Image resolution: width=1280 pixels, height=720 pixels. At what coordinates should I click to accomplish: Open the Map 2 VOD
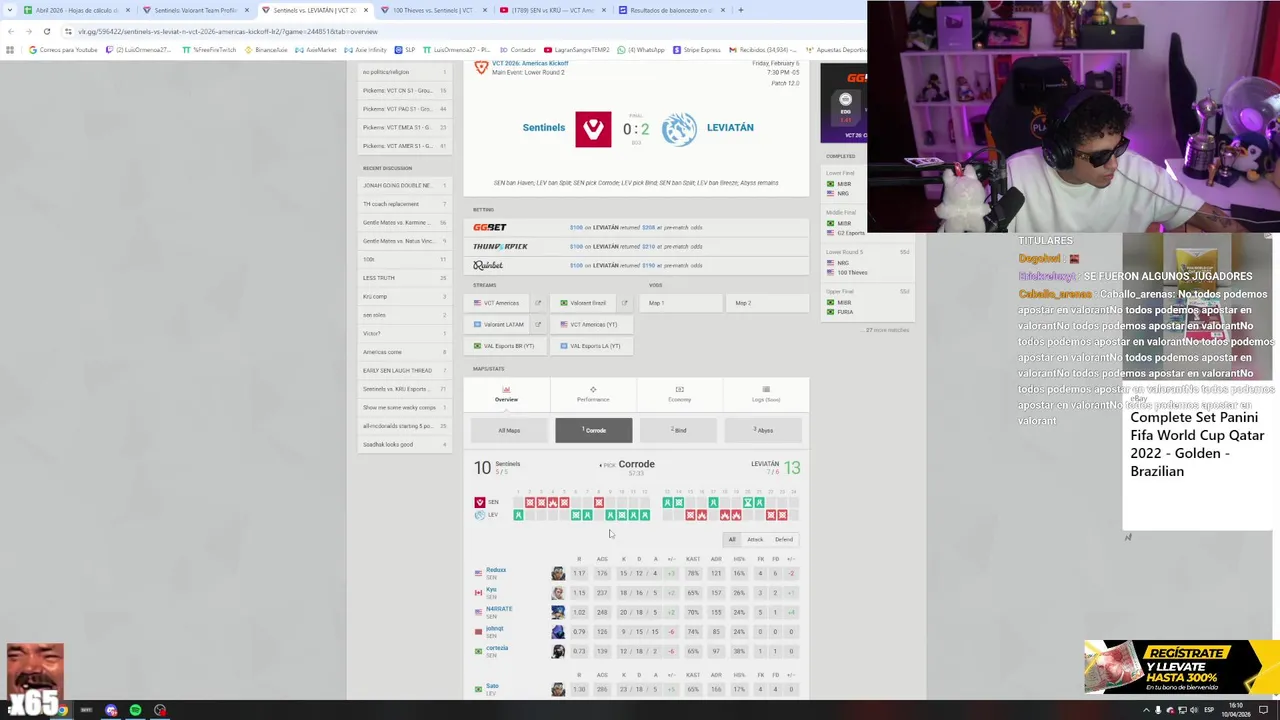(766, 303)
